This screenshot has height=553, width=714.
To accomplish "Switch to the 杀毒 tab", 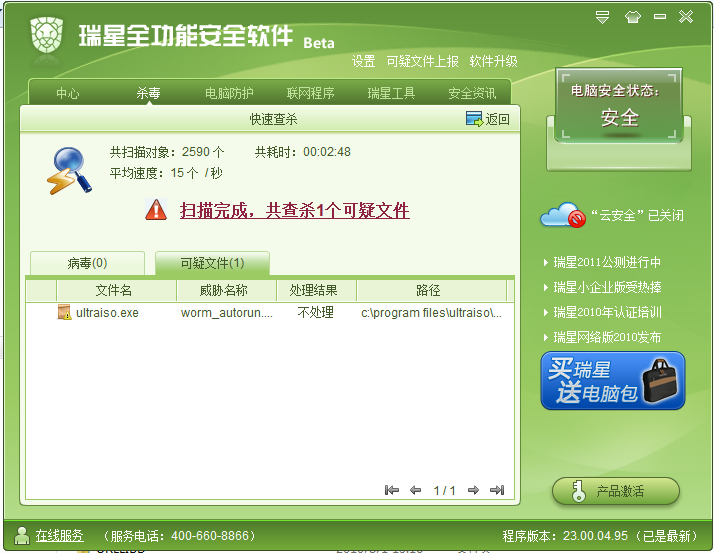I will click(x=148, y=93).
